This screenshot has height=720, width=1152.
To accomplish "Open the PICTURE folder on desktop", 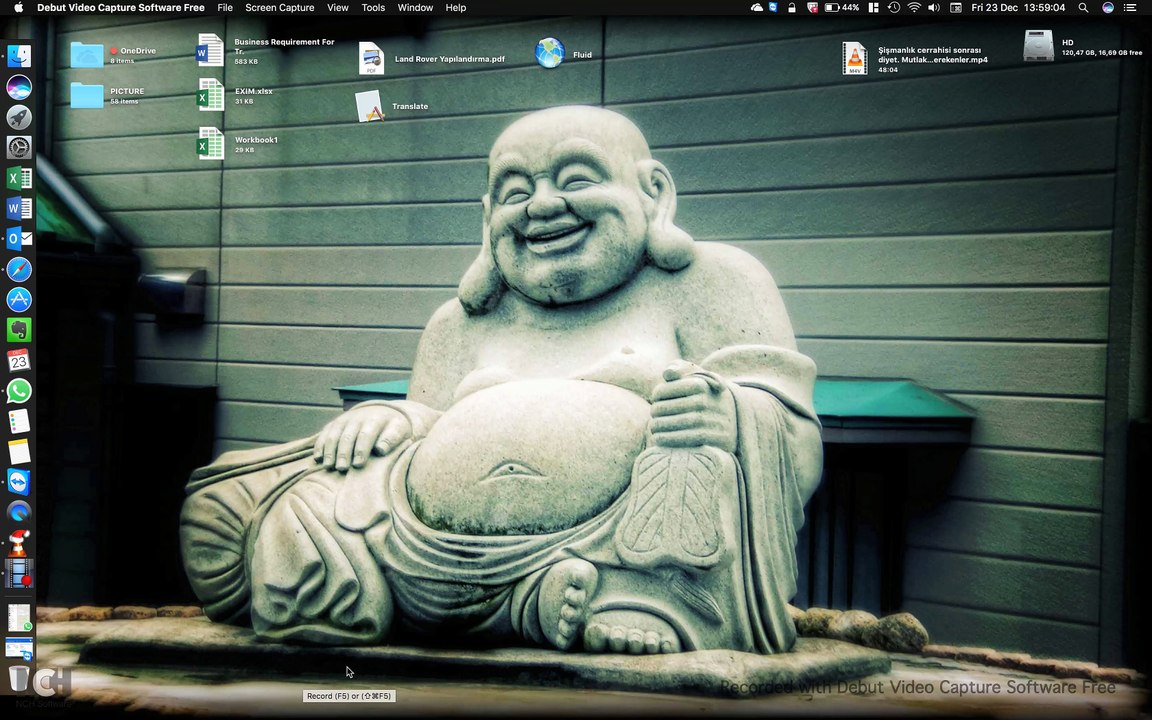I will pyautogui.click(x=87, y=95).
